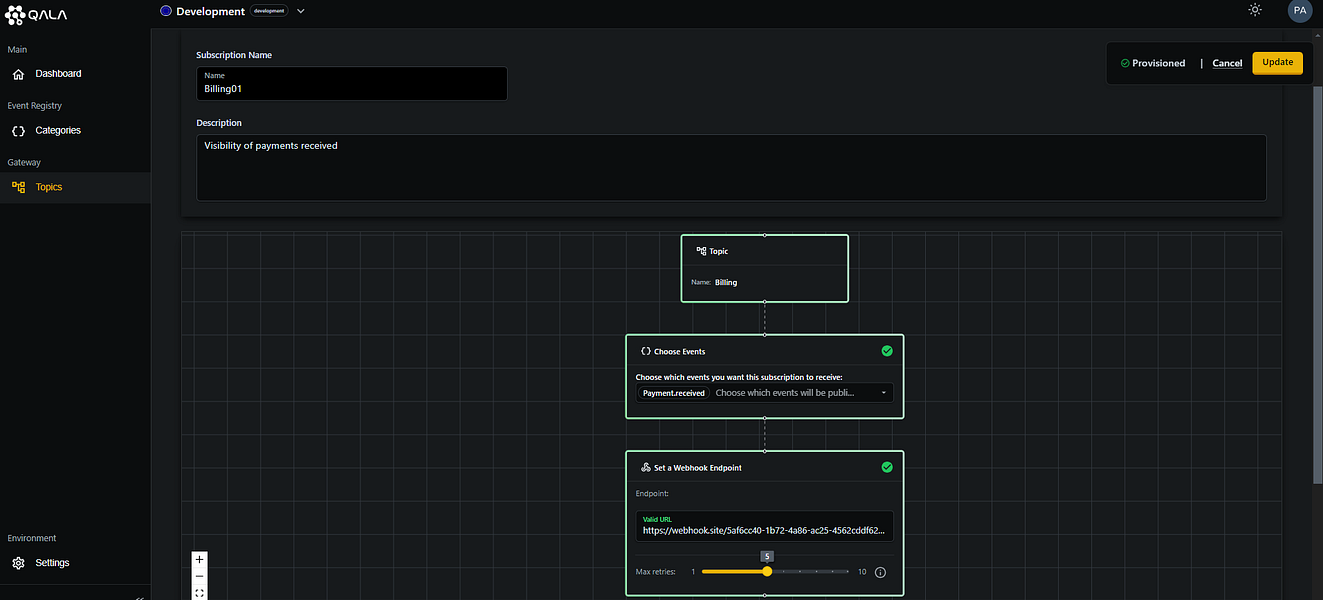The height and width of the screenshot is (600, 1323).
Task: Click the development environment badge
Action: pyautogui.click(x=269, y=11)
